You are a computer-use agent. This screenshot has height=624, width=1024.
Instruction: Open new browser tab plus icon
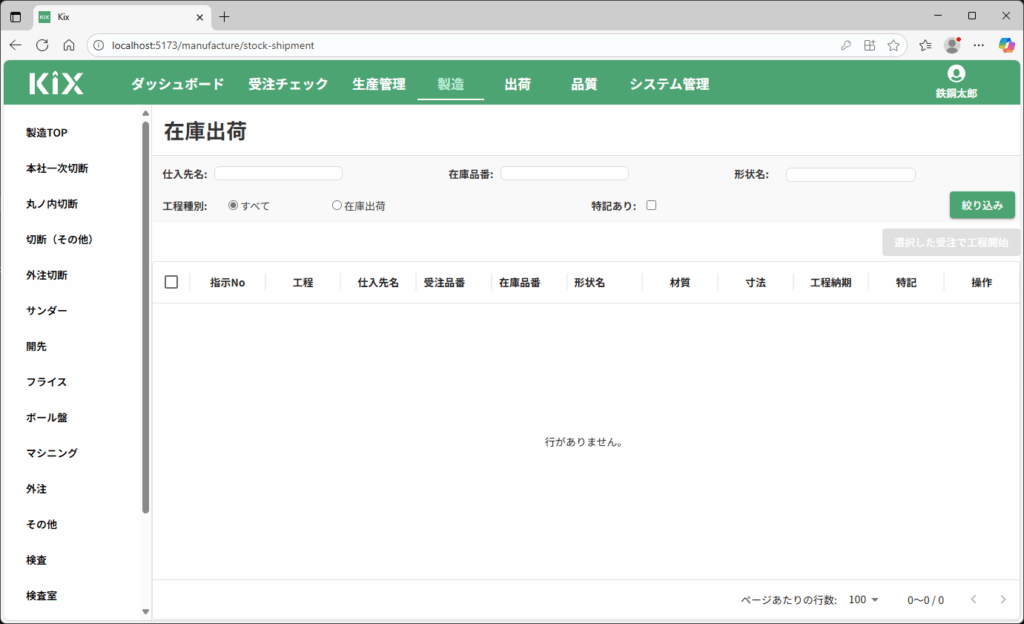[x=224, y=17]
